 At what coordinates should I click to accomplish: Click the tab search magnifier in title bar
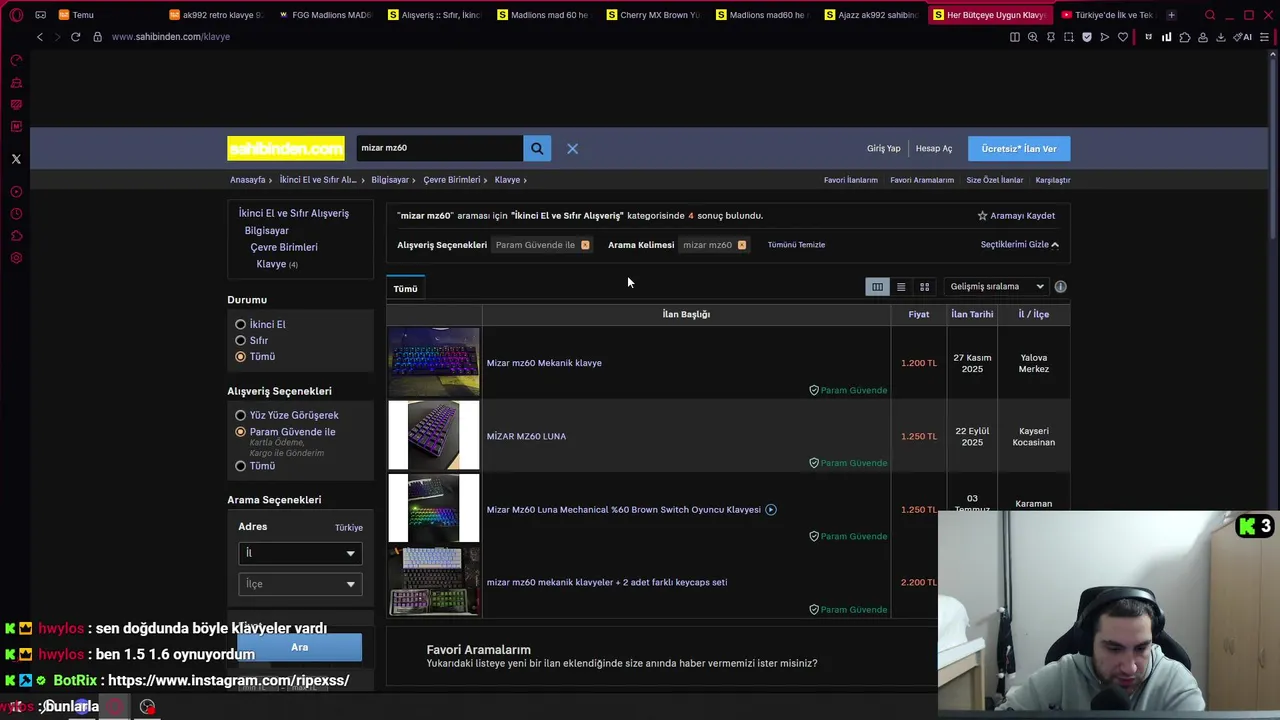coord(1210,15)
